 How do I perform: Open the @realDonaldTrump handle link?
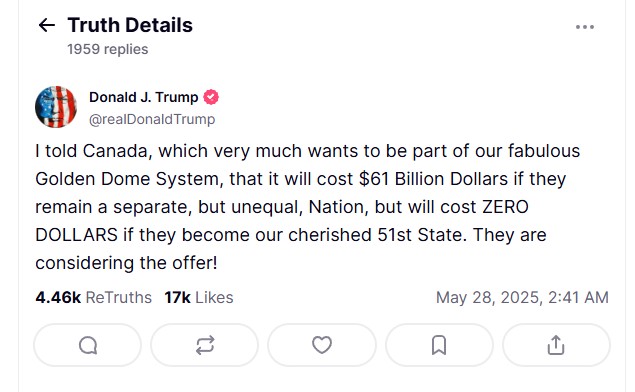[x=152, y=119]
